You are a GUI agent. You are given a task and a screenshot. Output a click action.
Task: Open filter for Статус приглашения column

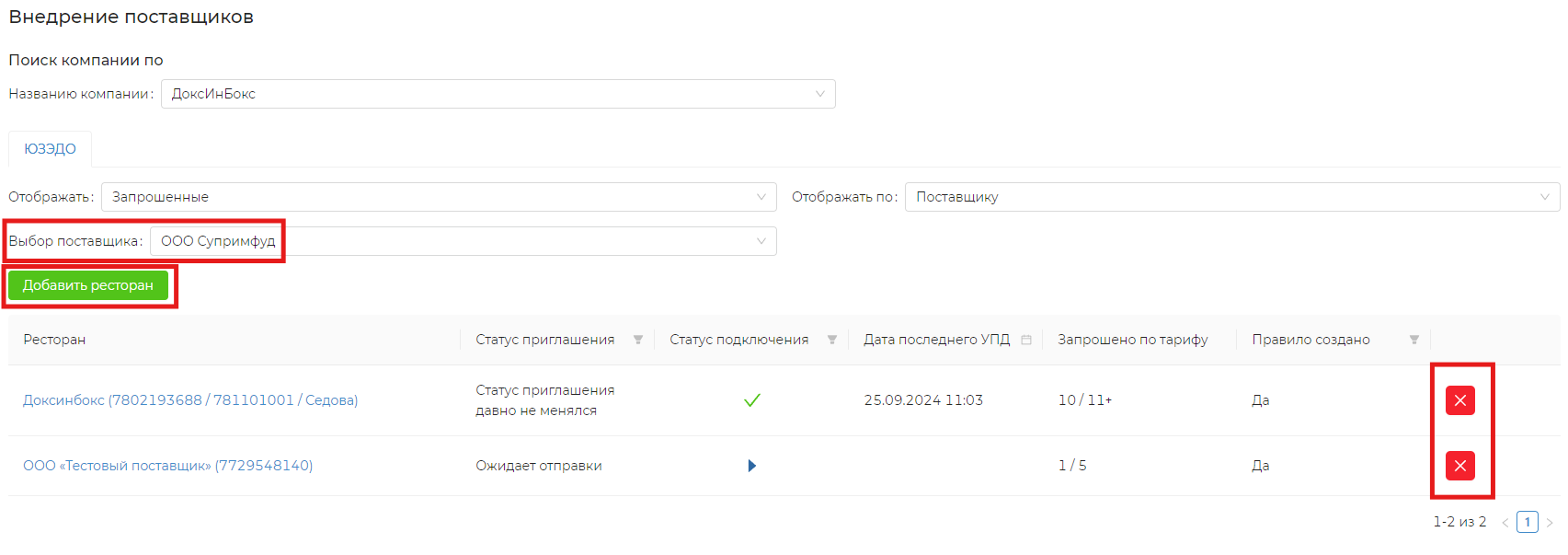[x=638, y=340]
